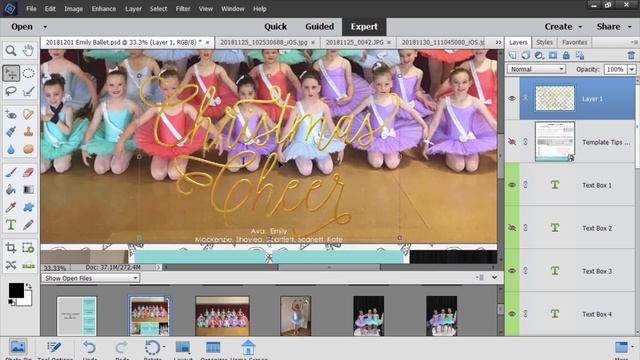
Task: Click the Redo button
Action: (x=122, y=350)
